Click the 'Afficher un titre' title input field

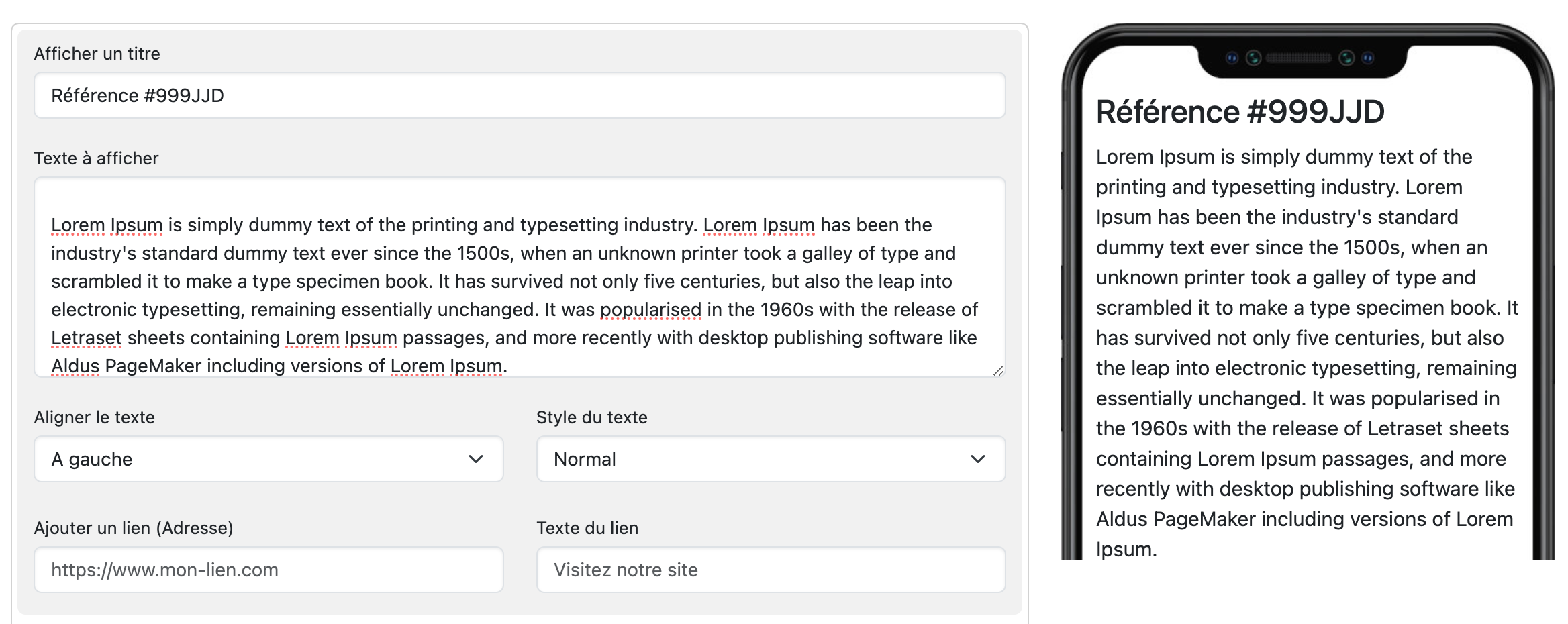point(519,96)
